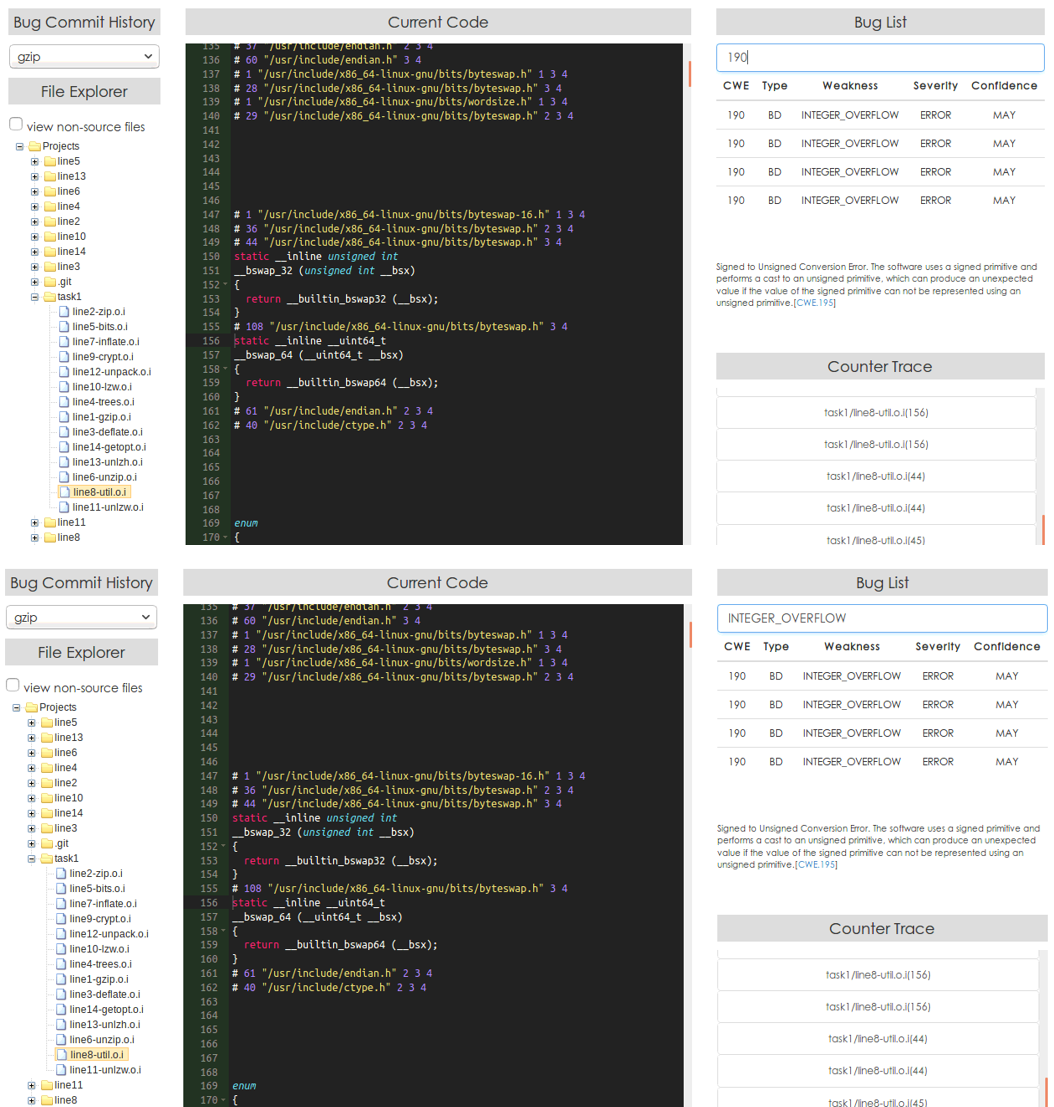1054x1107 pixels.
Task: Click line5-bits.o.i file icon in upper view
Action: click(64, 327)
